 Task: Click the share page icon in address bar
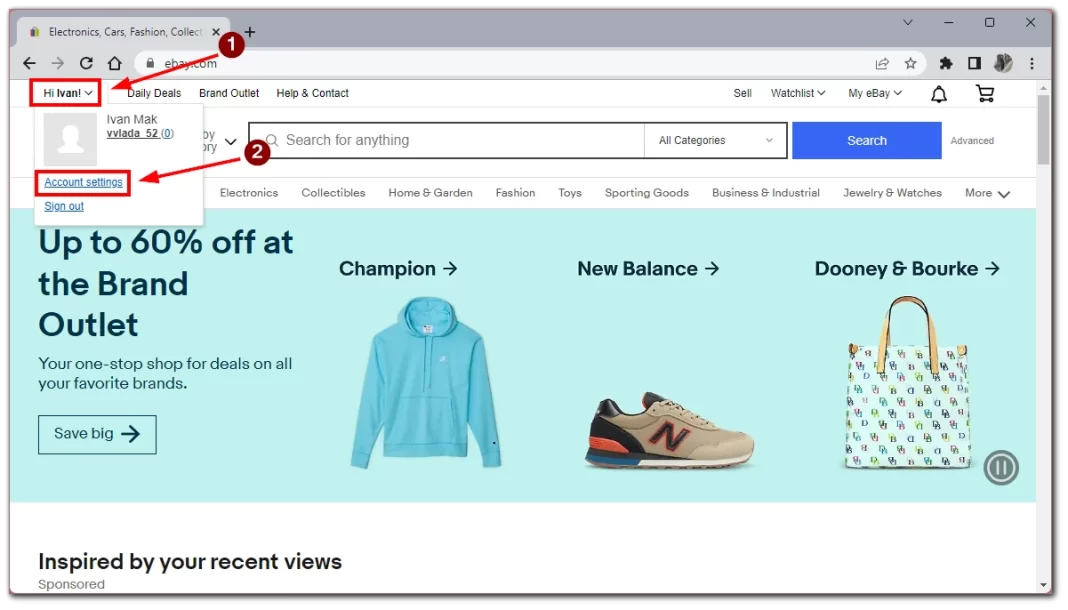point(882,63)
